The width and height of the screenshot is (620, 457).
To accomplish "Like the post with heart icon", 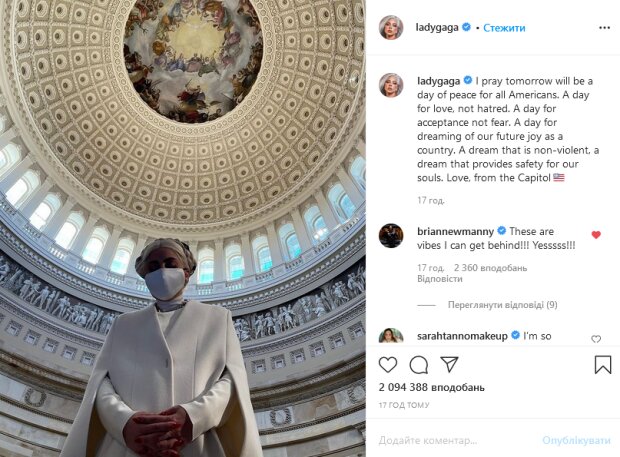I will point(388,364).
